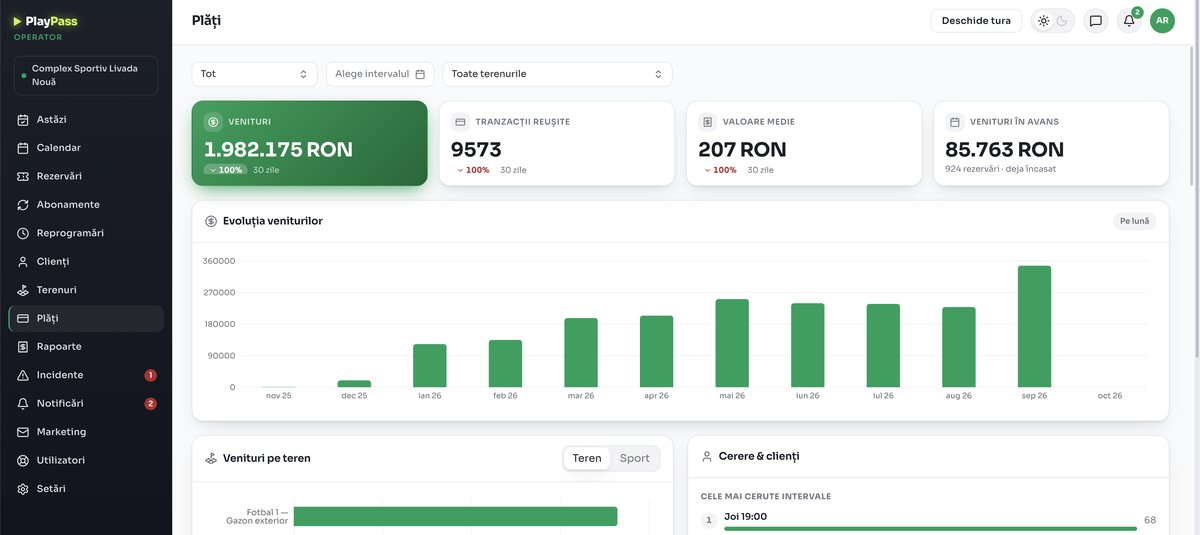Click the oct 26 axis label

(1110, 396)
